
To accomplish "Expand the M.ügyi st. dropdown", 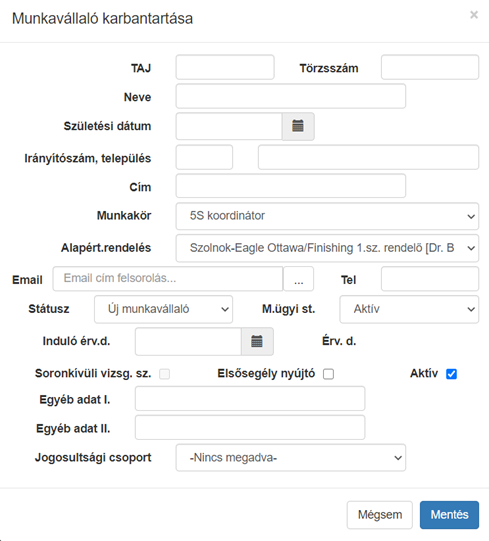I will point(409,309).
